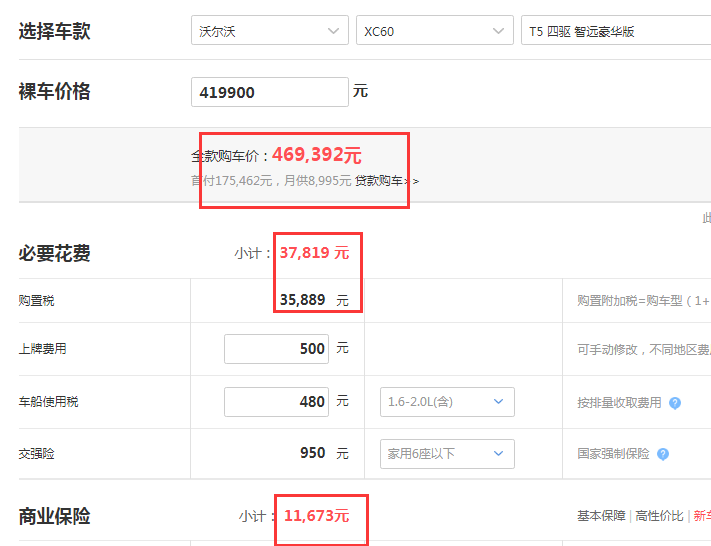Viewport: 711px width, 546px height.
Task: Click the 车船使用税 input field showing 480
Action: pos(276,402)
